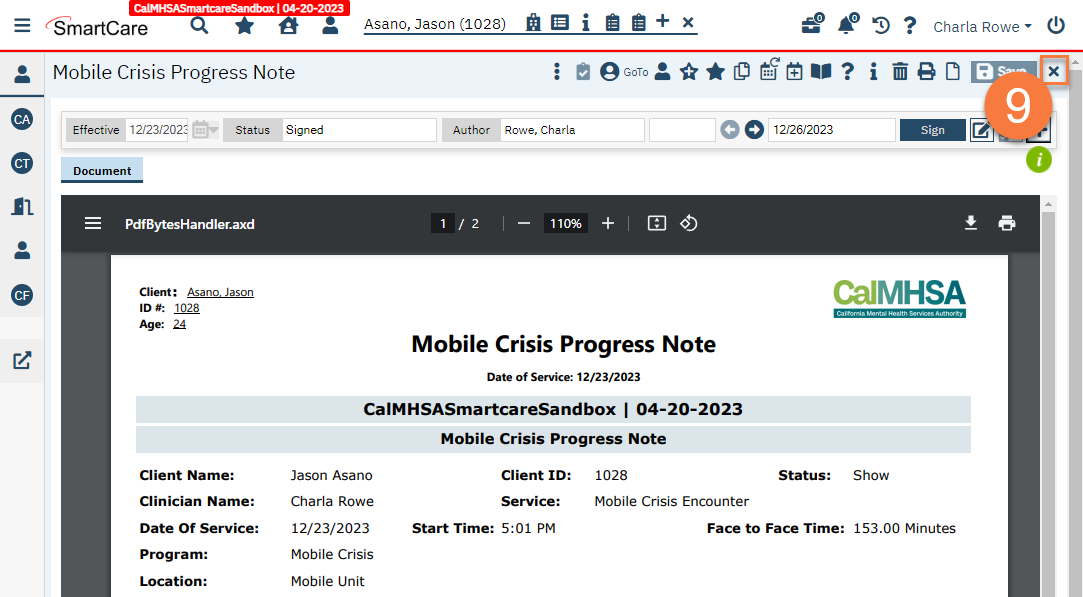
Task: Open the Charla Rowe user dropdown
Action: tap(981, 26)
